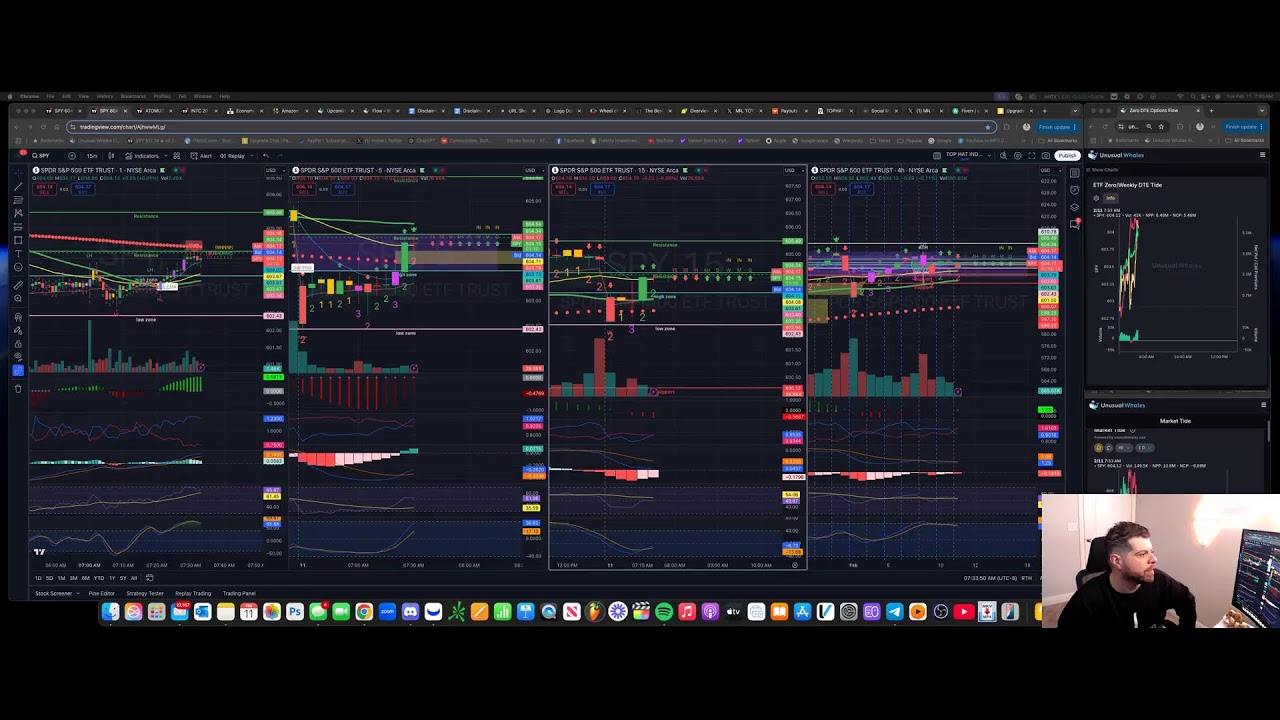Open the quick search magnifier icon

coord(1003,156)
